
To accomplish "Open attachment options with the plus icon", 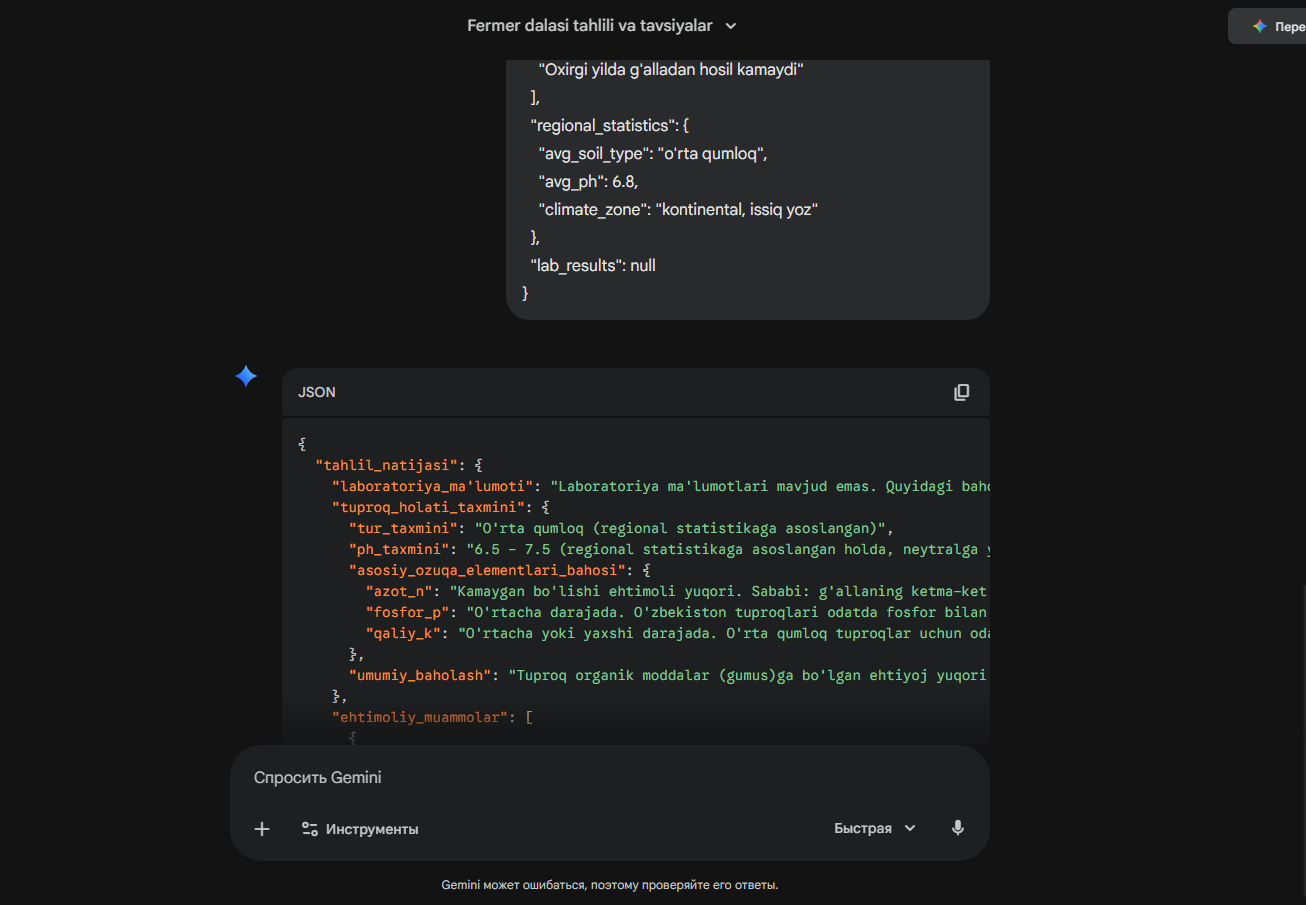I will point(261,829).
